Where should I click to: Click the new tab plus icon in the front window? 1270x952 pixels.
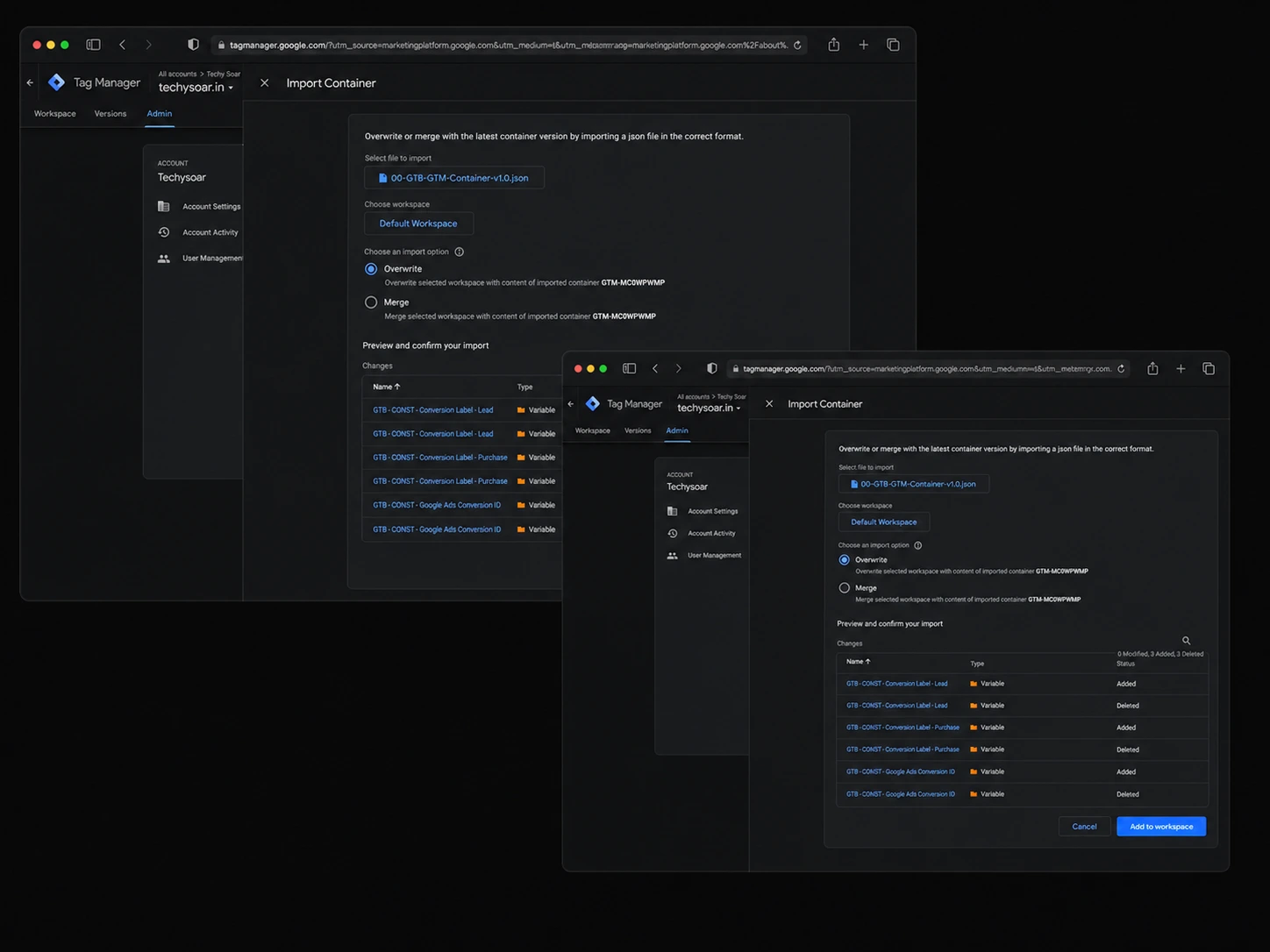pyautogui.click(x=1181, y=369)
